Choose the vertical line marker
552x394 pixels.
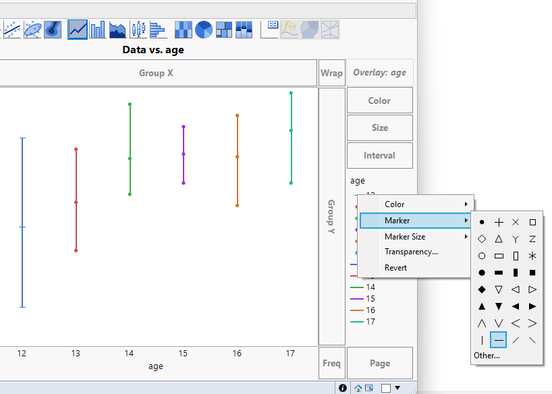point(482,340)
